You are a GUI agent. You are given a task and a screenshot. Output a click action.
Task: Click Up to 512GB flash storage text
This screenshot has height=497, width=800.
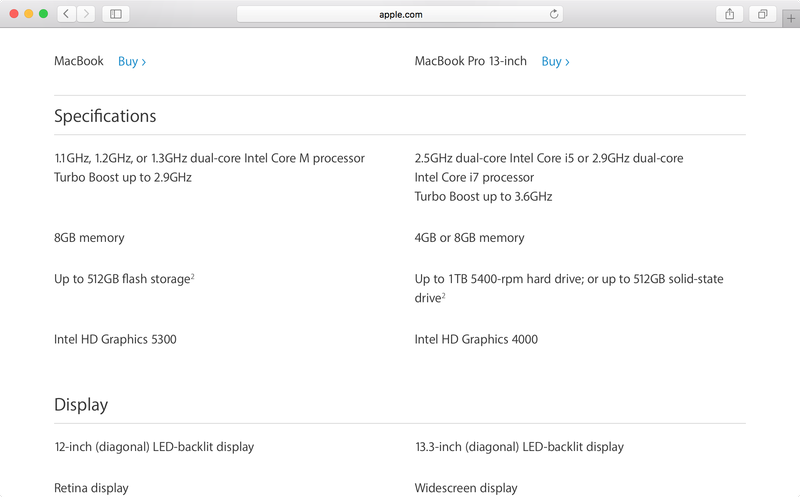(x=122, y=279)
